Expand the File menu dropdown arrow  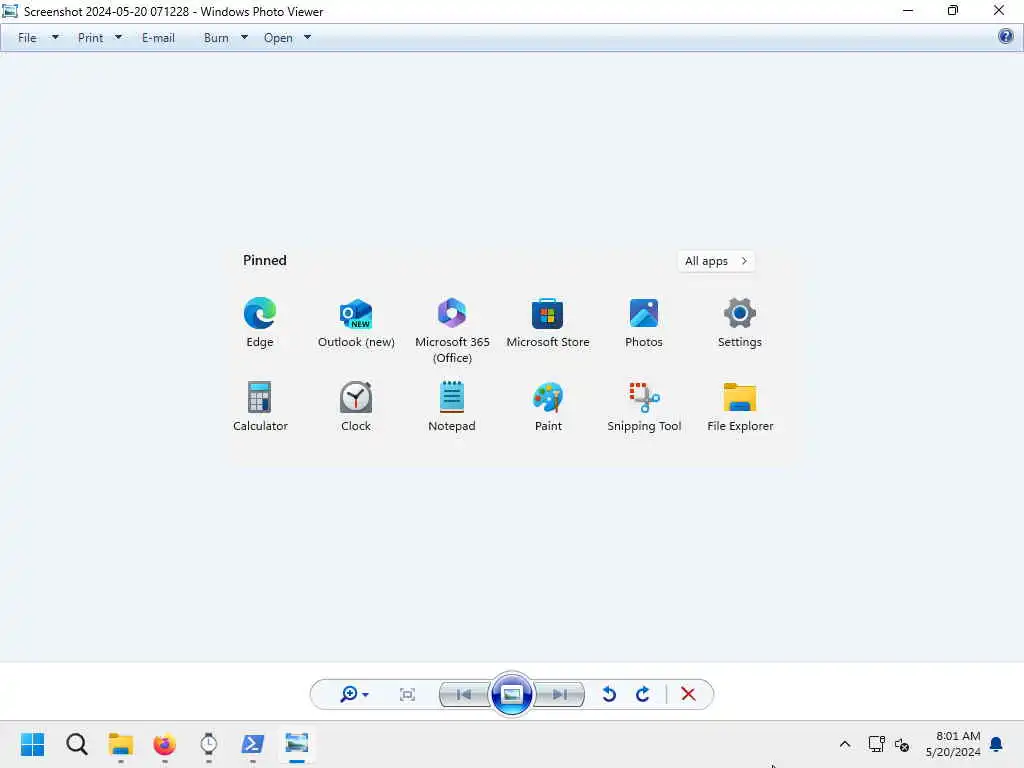(x=56, y=37)
